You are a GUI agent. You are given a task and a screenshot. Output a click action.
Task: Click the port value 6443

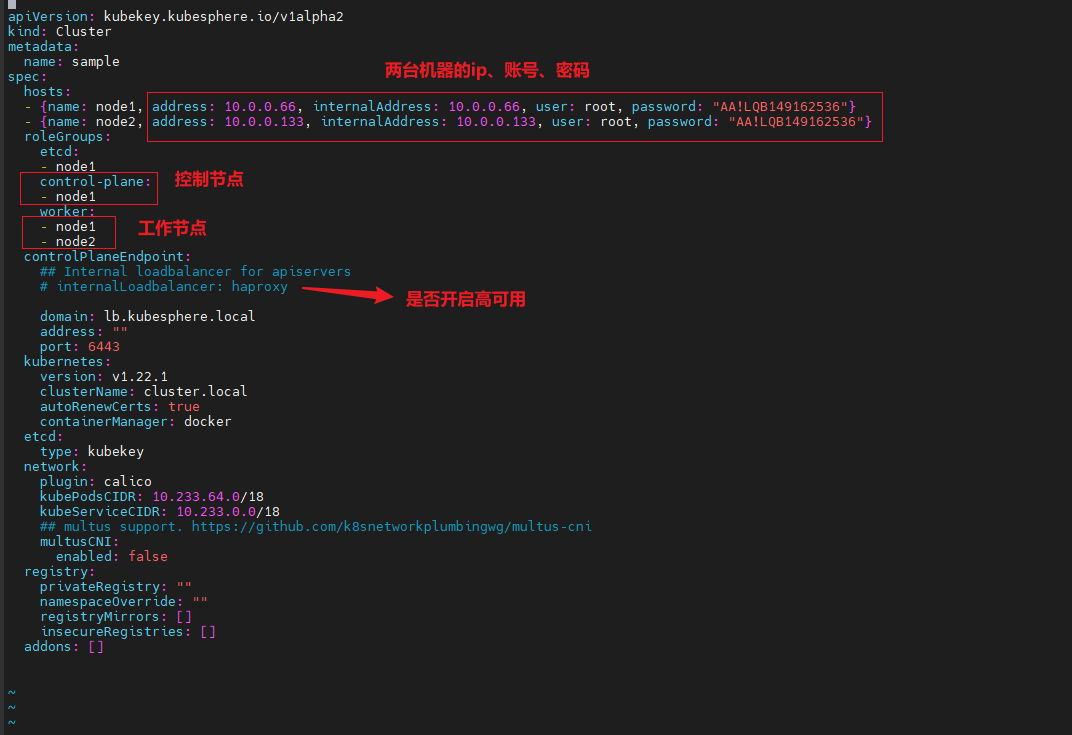coord(103,347)
